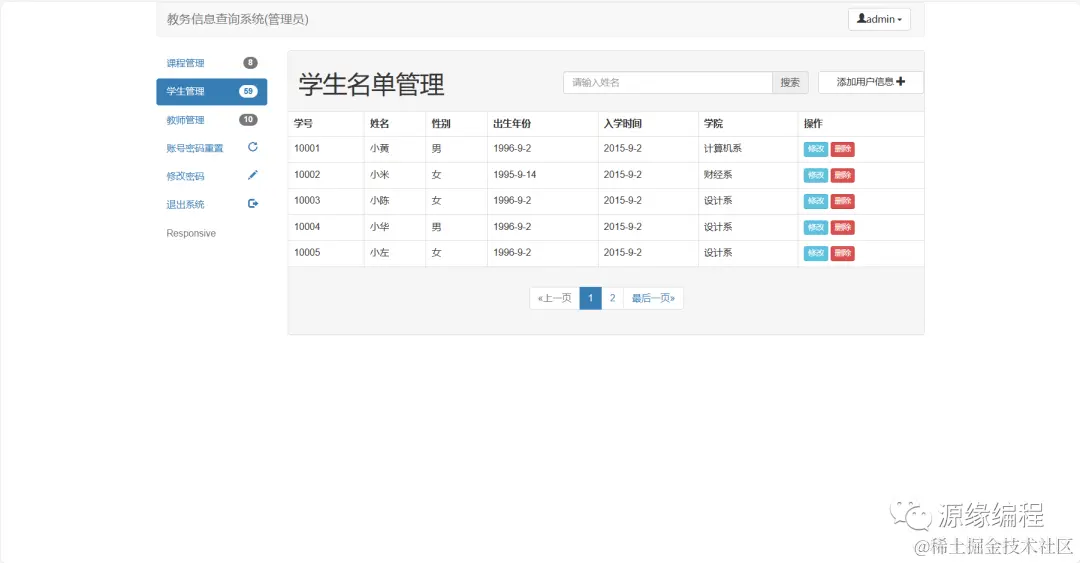Click the red 删除 button for student 10001
The height and width of the screenshot is (563, 1080).
coord(842,149)
